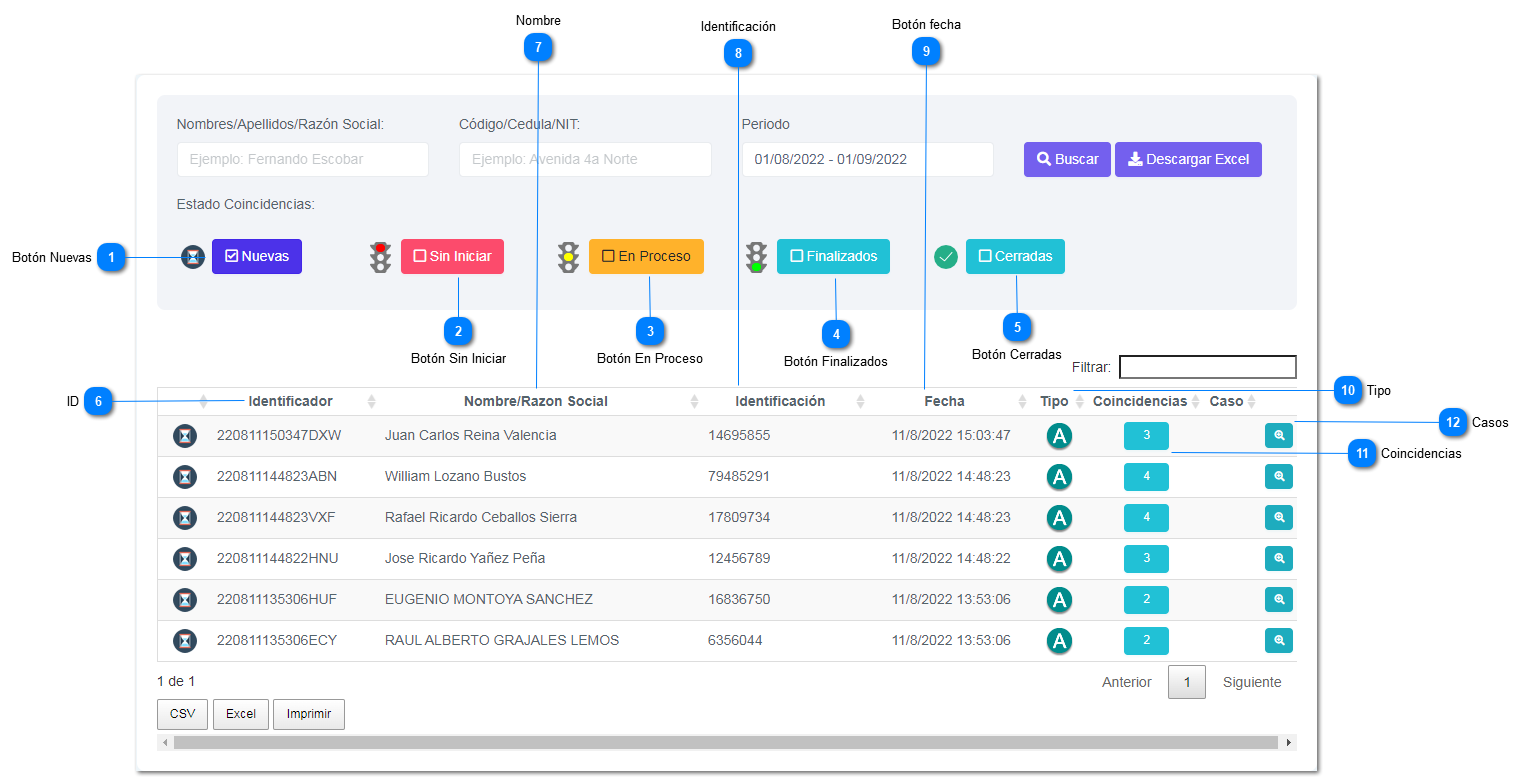Viewport: 1525px width, 780px height.
Task: Sort table by Identificador column
Action: pos(290,401)
